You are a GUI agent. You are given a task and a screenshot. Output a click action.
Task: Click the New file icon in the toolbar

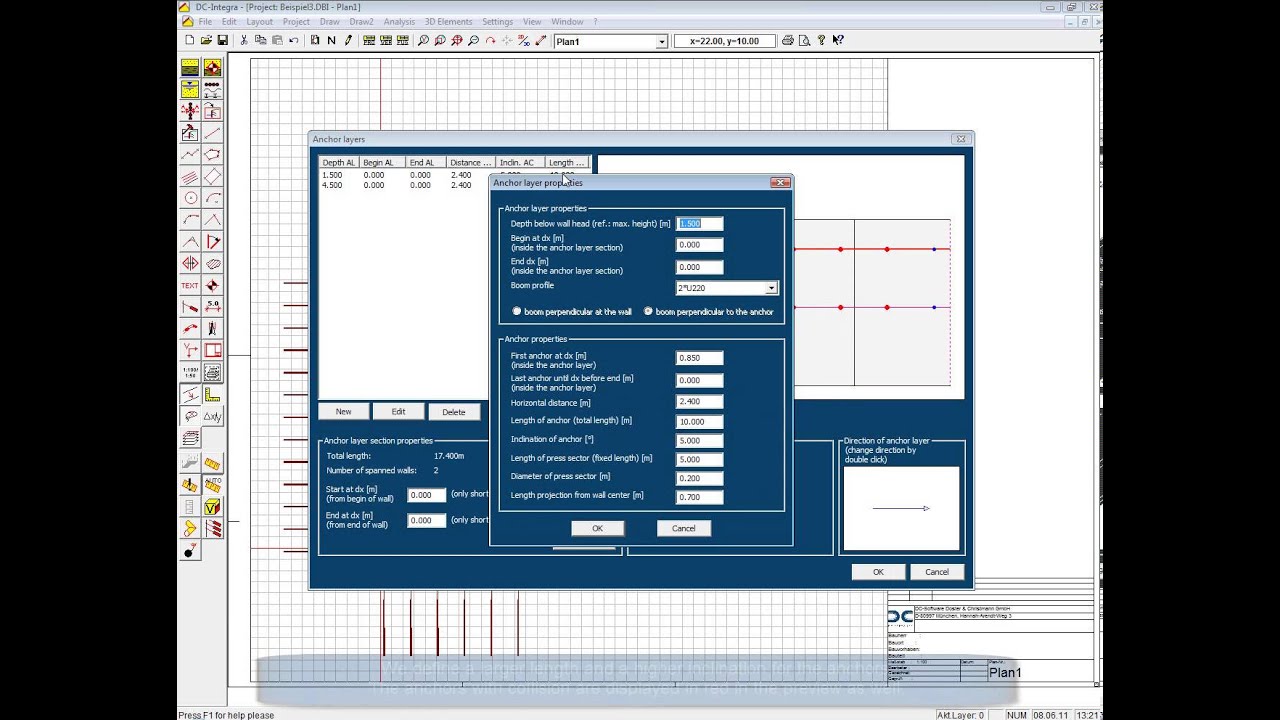pos(189,40)
